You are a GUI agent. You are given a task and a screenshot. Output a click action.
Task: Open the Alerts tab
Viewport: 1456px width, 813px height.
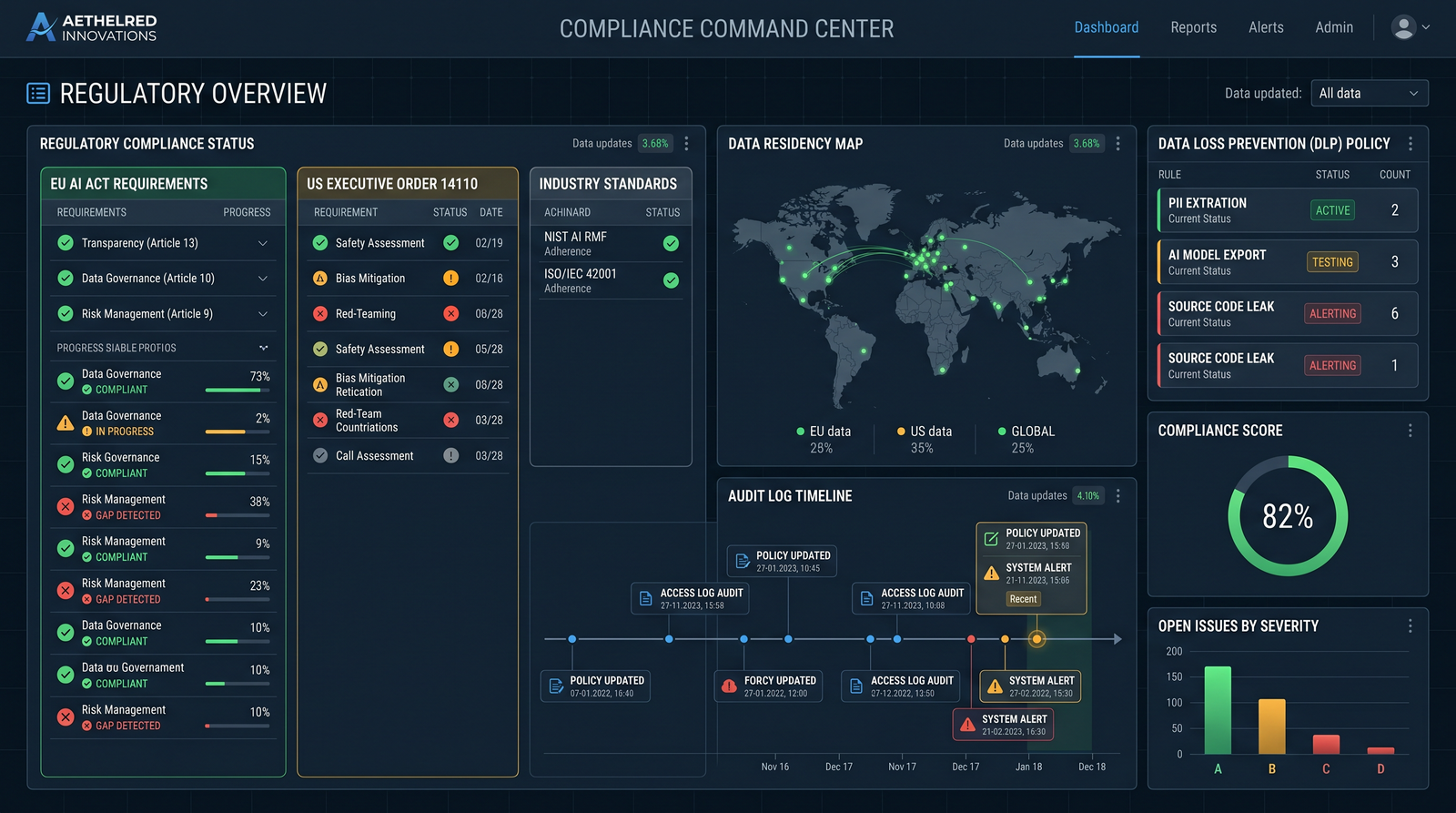1266,27
